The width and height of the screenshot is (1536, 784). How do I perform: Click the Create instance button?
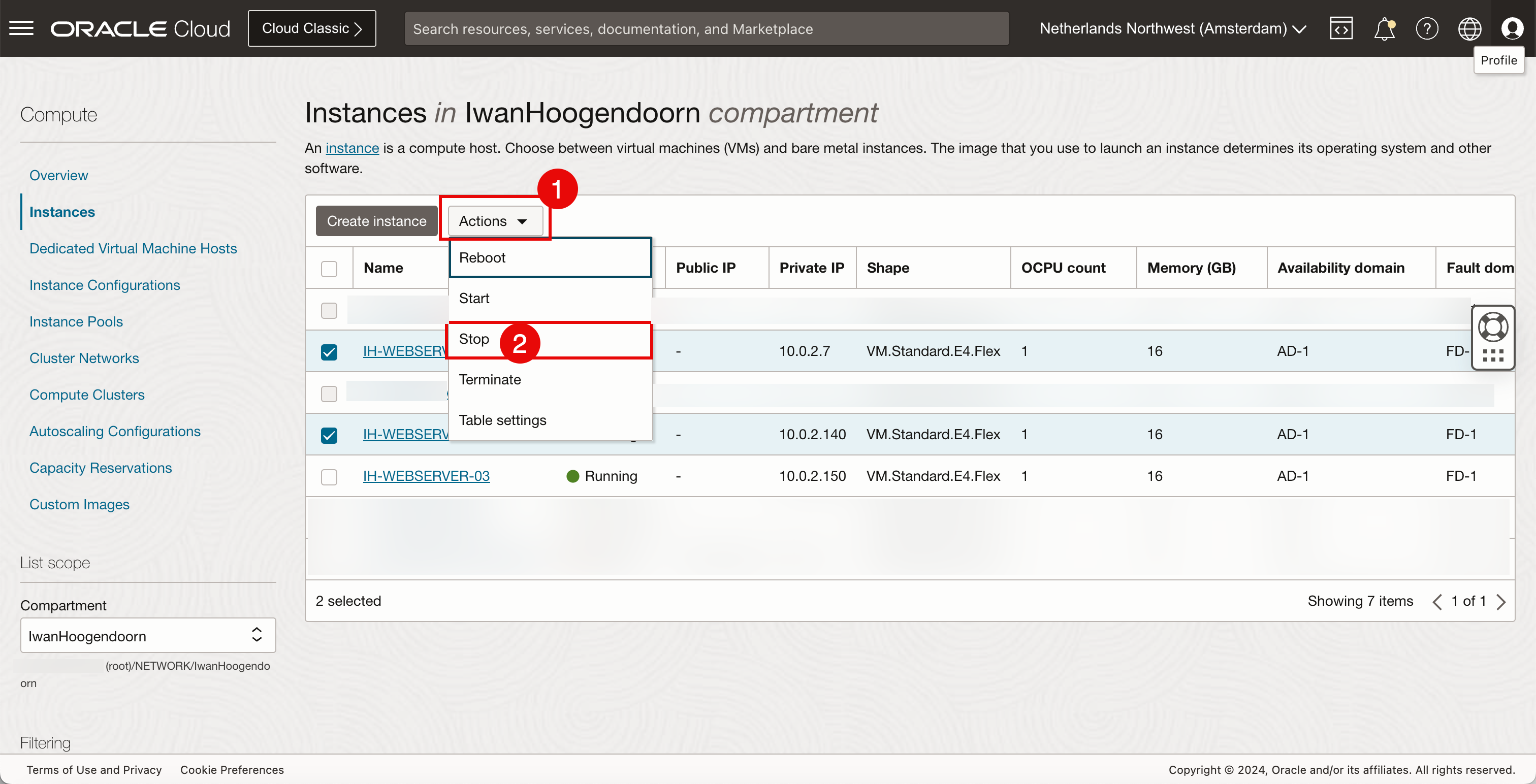376,221
